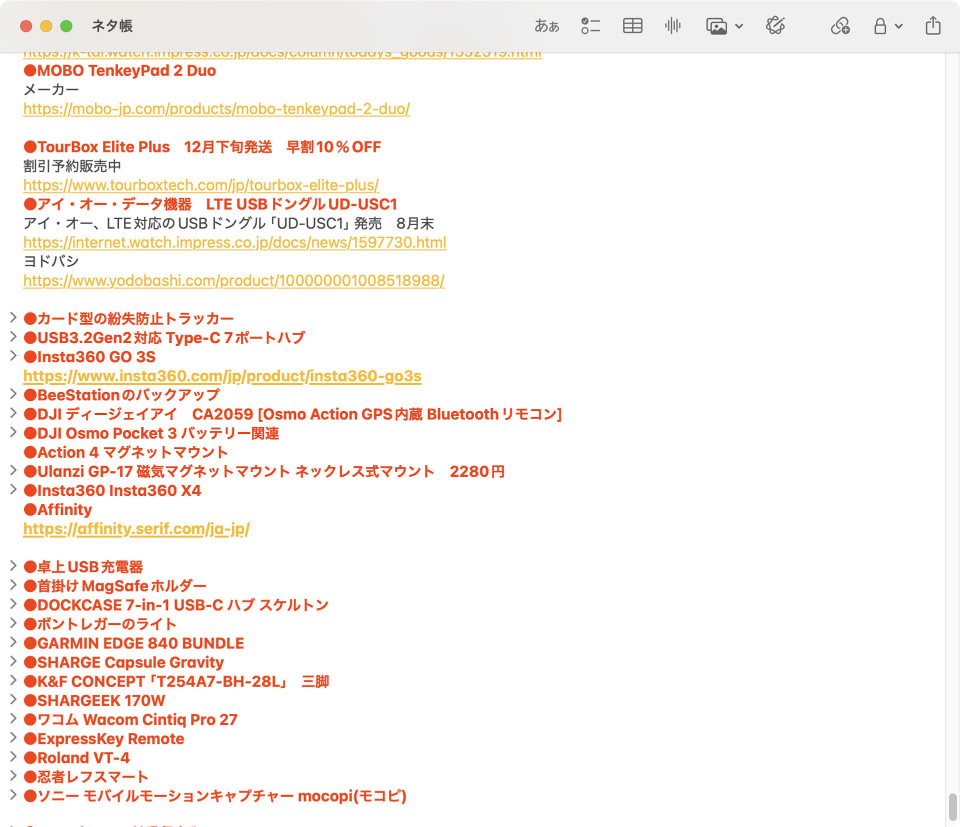The image size is (960, 827).
Task: Click the アイ・オー・データ機器 LTE USBドングル heading
Action: click(210, 204)
